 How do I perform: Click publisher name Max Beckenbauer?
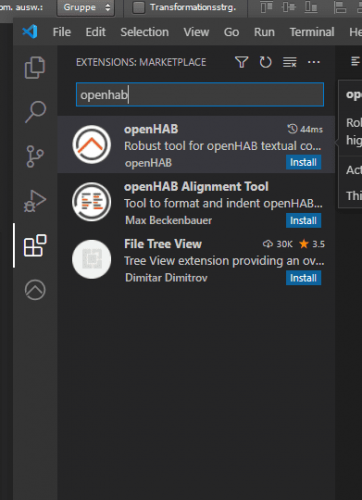[168, 220]
